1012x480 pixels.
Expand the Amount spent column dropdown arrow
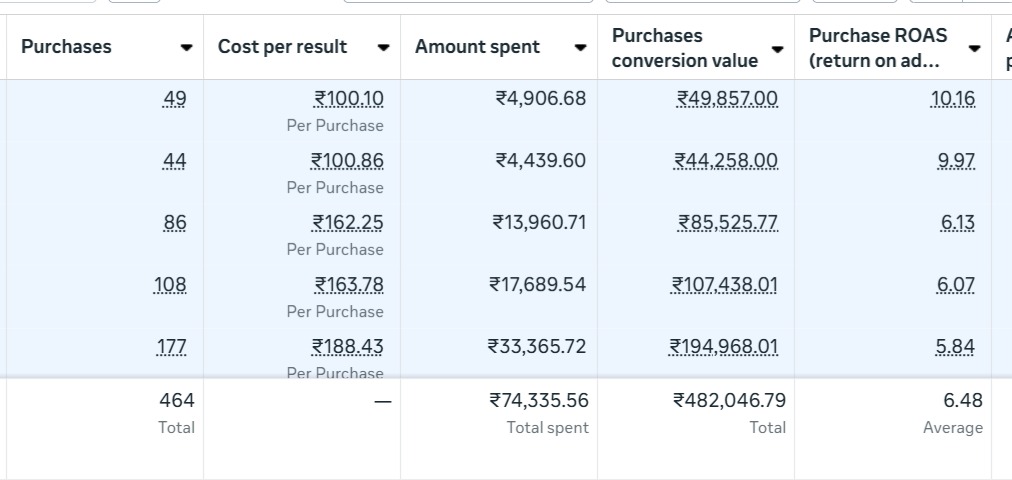(x=580, y=48)
